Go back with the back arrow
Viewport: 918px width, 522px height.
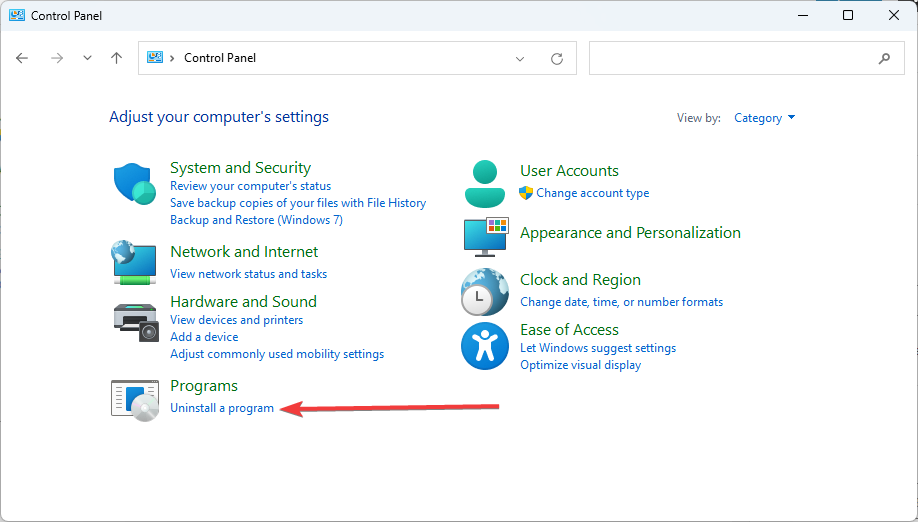[22, 58]
